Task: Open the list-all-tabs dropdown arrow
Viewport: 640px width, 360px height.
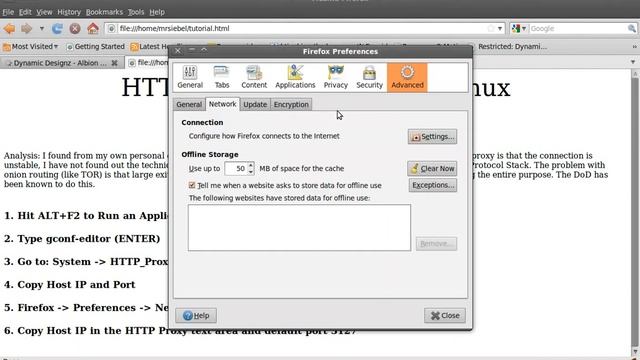Action: [x=633, y=62]
